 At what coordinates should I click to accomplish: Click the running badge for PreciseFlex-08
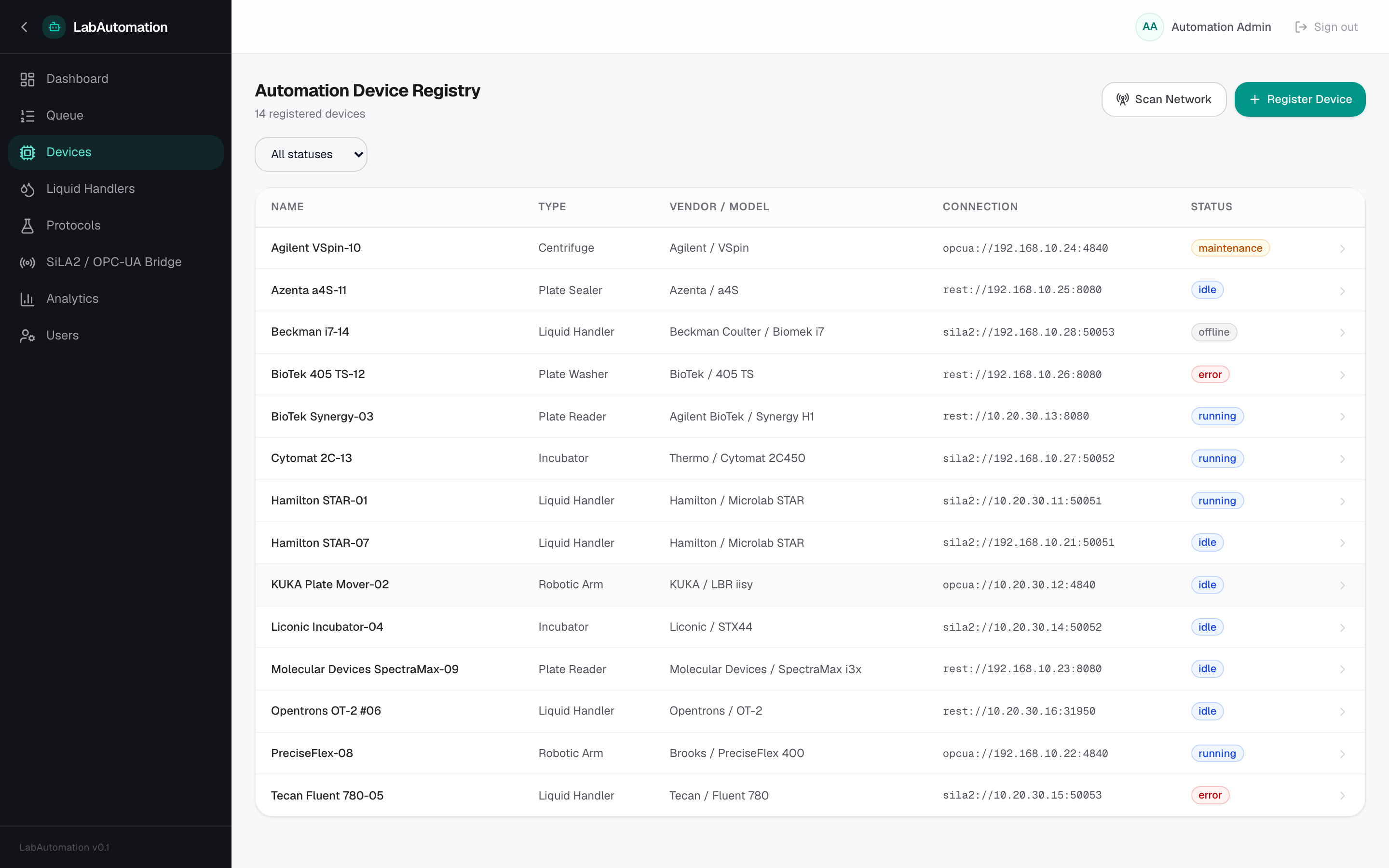(x=1217, y=753)
